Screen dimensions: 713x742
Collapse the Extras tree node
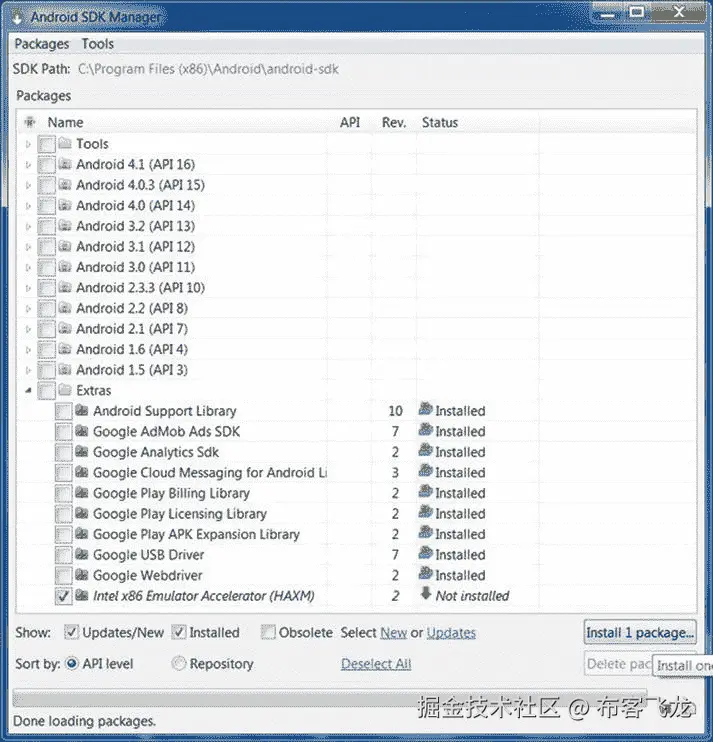(x=28, y=390)
